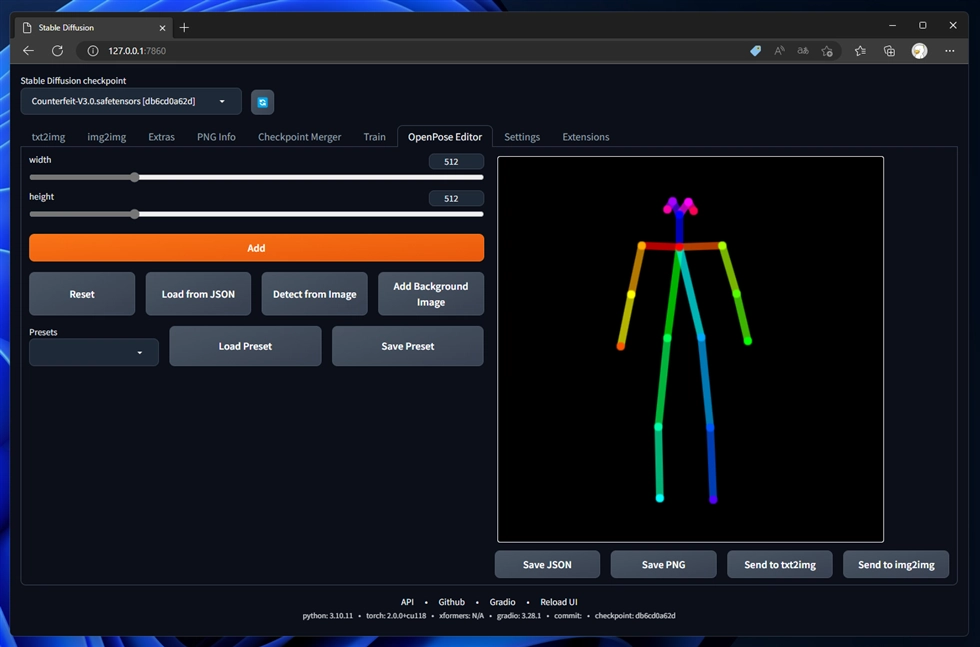This screenshot has height=647, width=980.
Task: Open the browser profile avatar
Action: click(919, 51)
